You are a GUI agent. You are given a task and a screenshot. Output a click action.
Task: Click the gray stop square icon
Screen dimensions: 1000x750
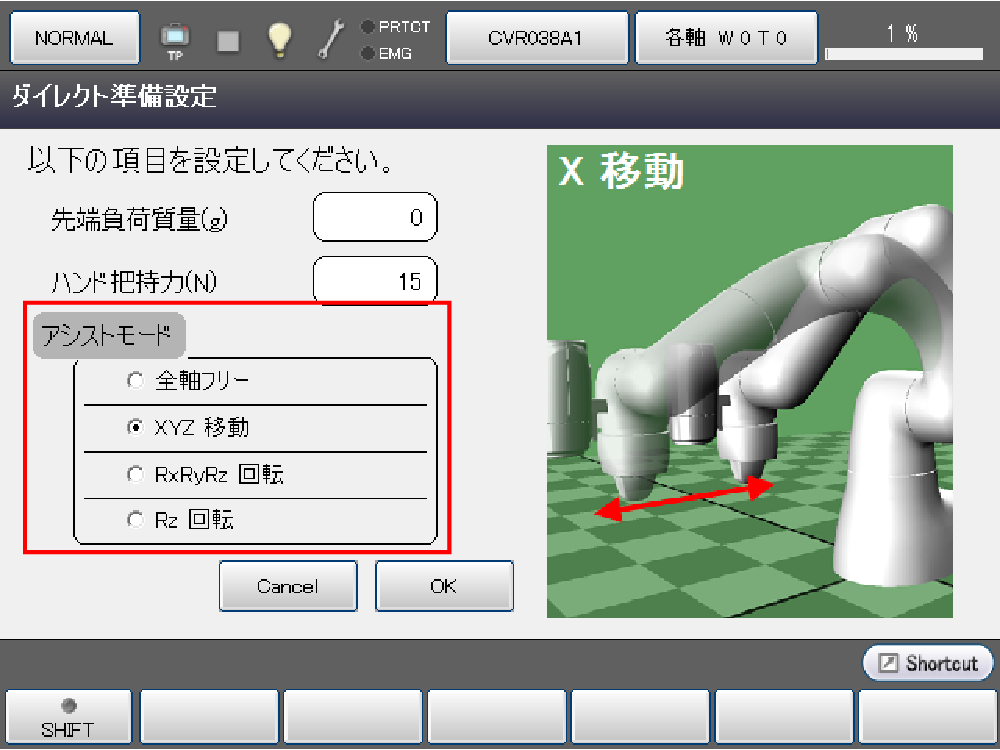point(229,39)
